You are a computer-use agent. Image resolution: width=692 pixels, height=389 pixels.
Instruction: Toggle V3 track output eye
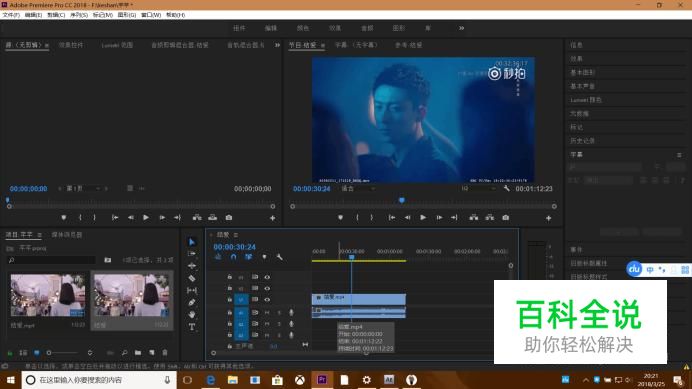(x=267, y=277)
